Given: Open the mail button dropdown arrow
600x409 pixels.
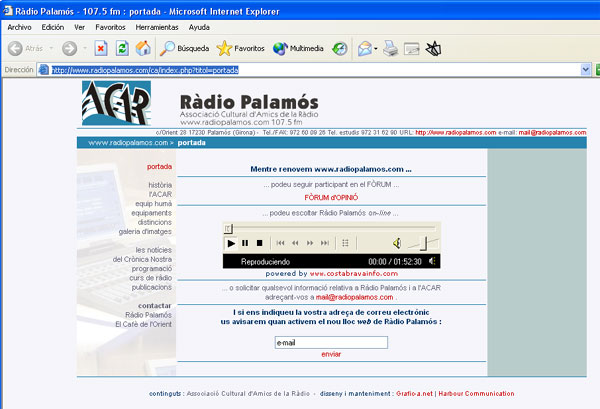Looking at the screenshot, I should [x=376, y=49].
